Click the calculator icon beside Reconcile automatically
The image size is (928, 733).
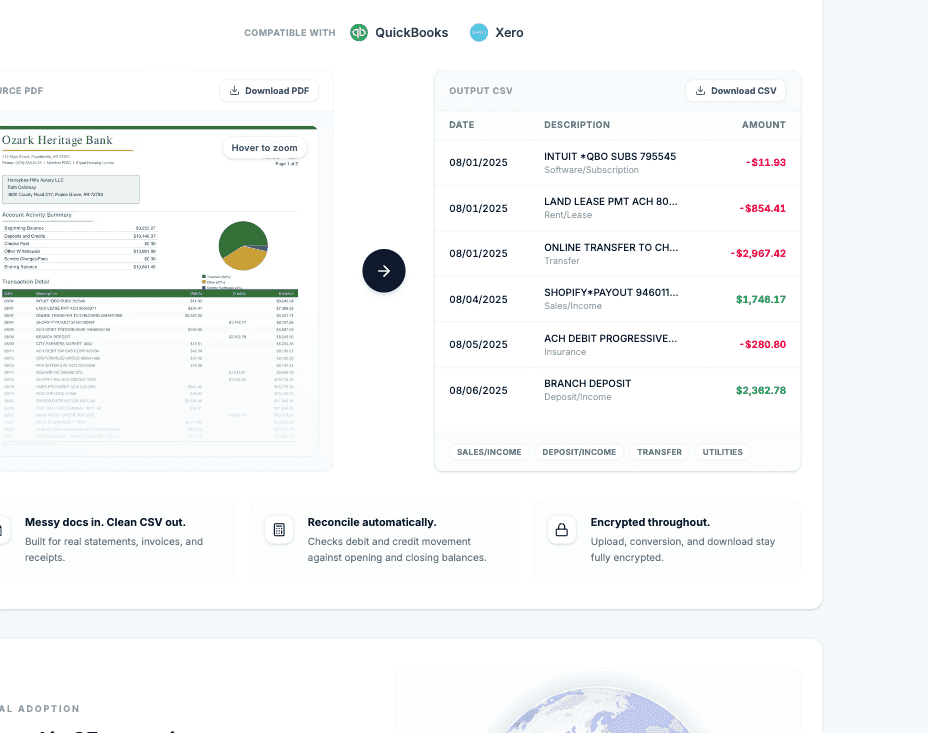pyautogui.click(x=278, y=530)
